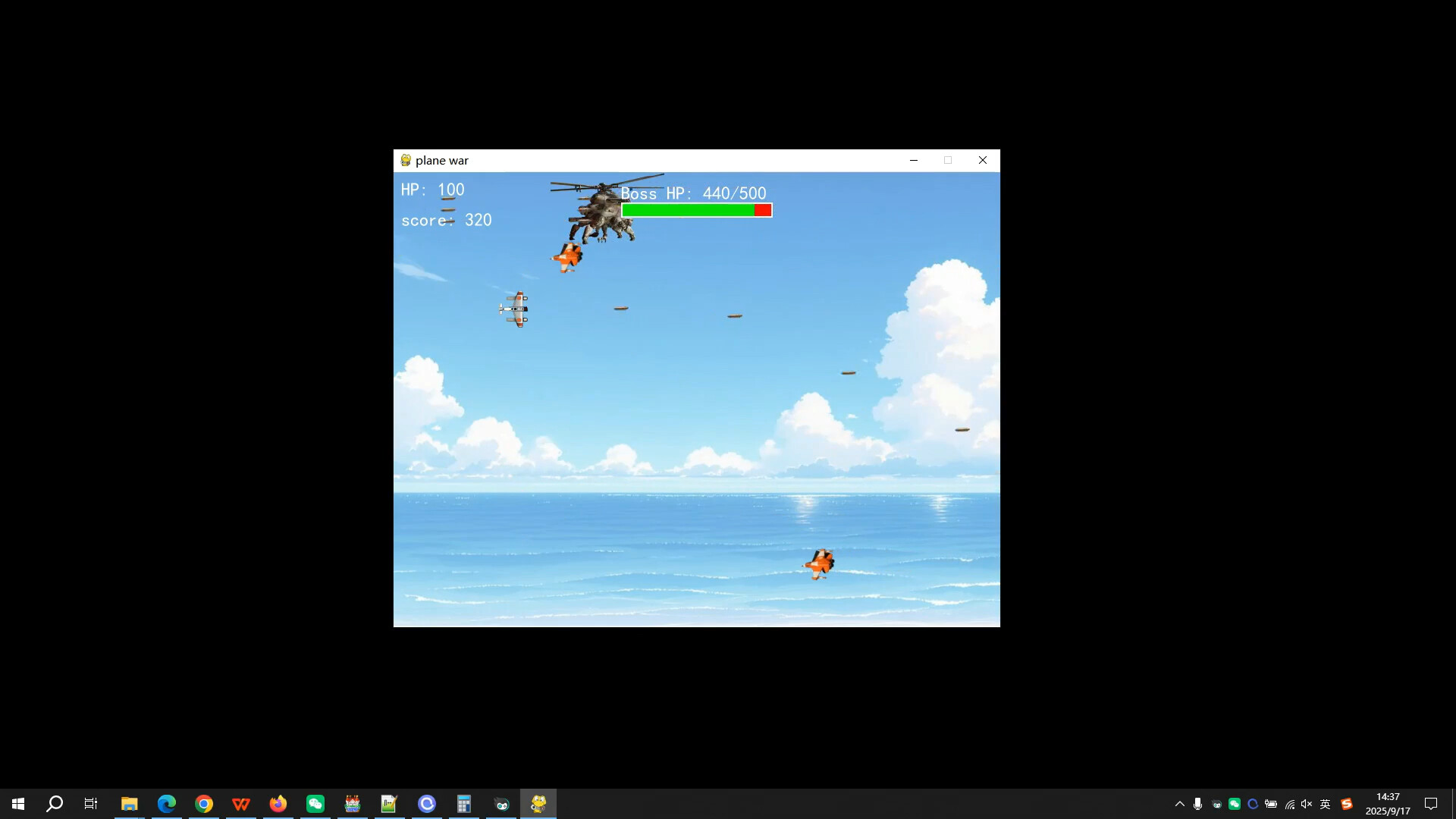The image size is (1456, 819).
Task: Click the orange enemy jet over the sea
Action: tap(820, 563)
